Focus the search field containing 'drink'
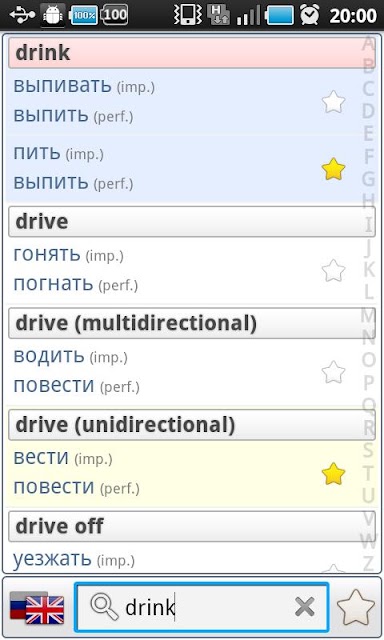 pos(202,607)
